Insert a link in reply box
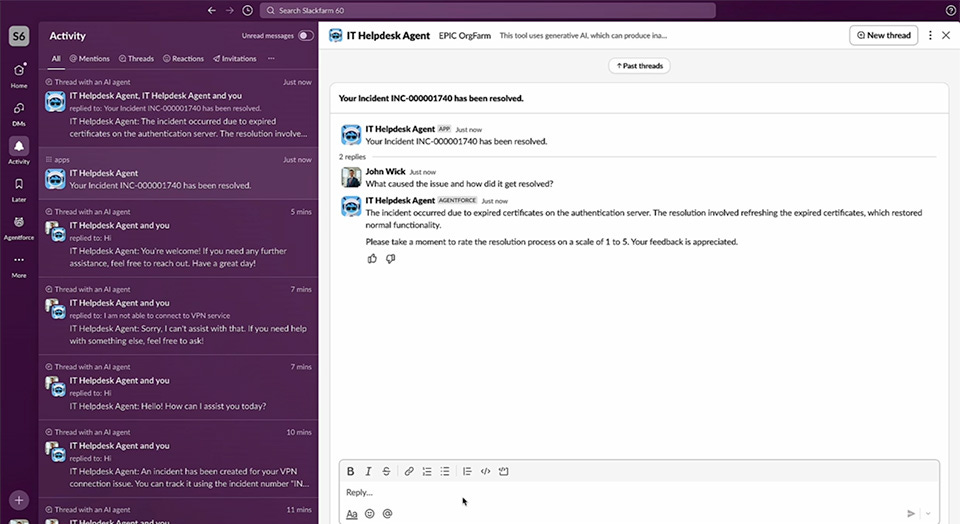960x524 pixels. pyautogui.click(x=409, y=471)
